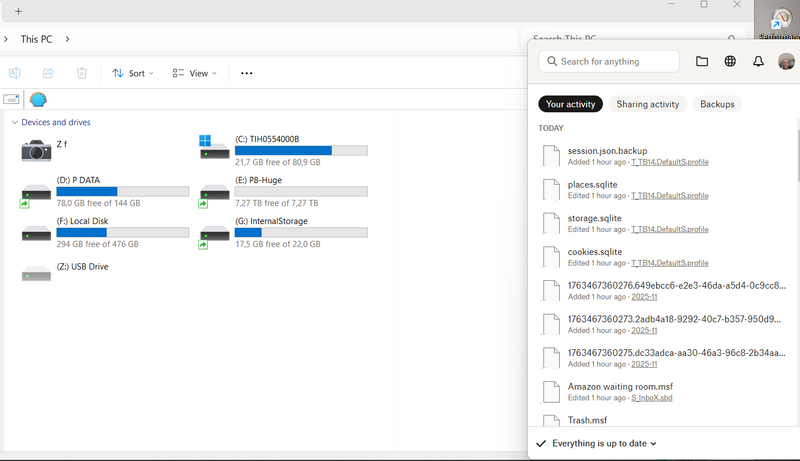Open the See more ellipsis menu
800x461 pixels.
pyautogui.click(x=246, y=73)
